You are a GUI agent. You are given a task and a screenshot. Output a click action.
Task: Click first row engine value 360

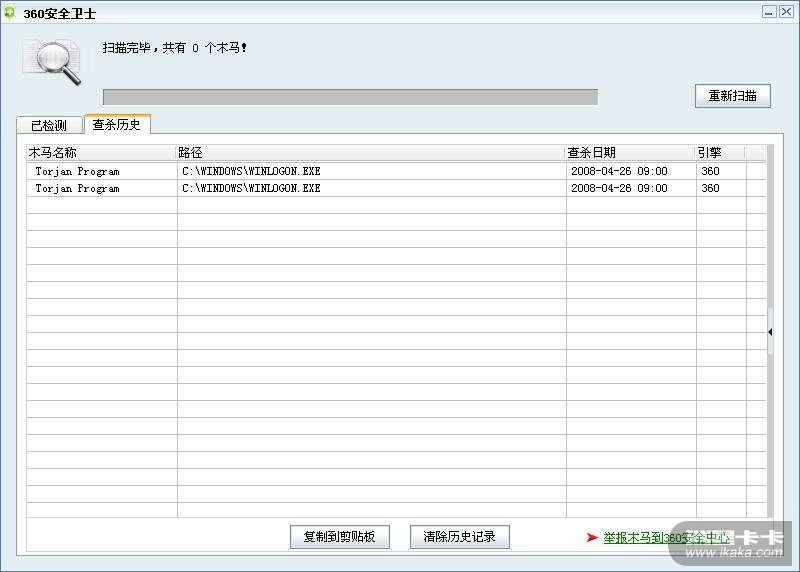[710, 171]
